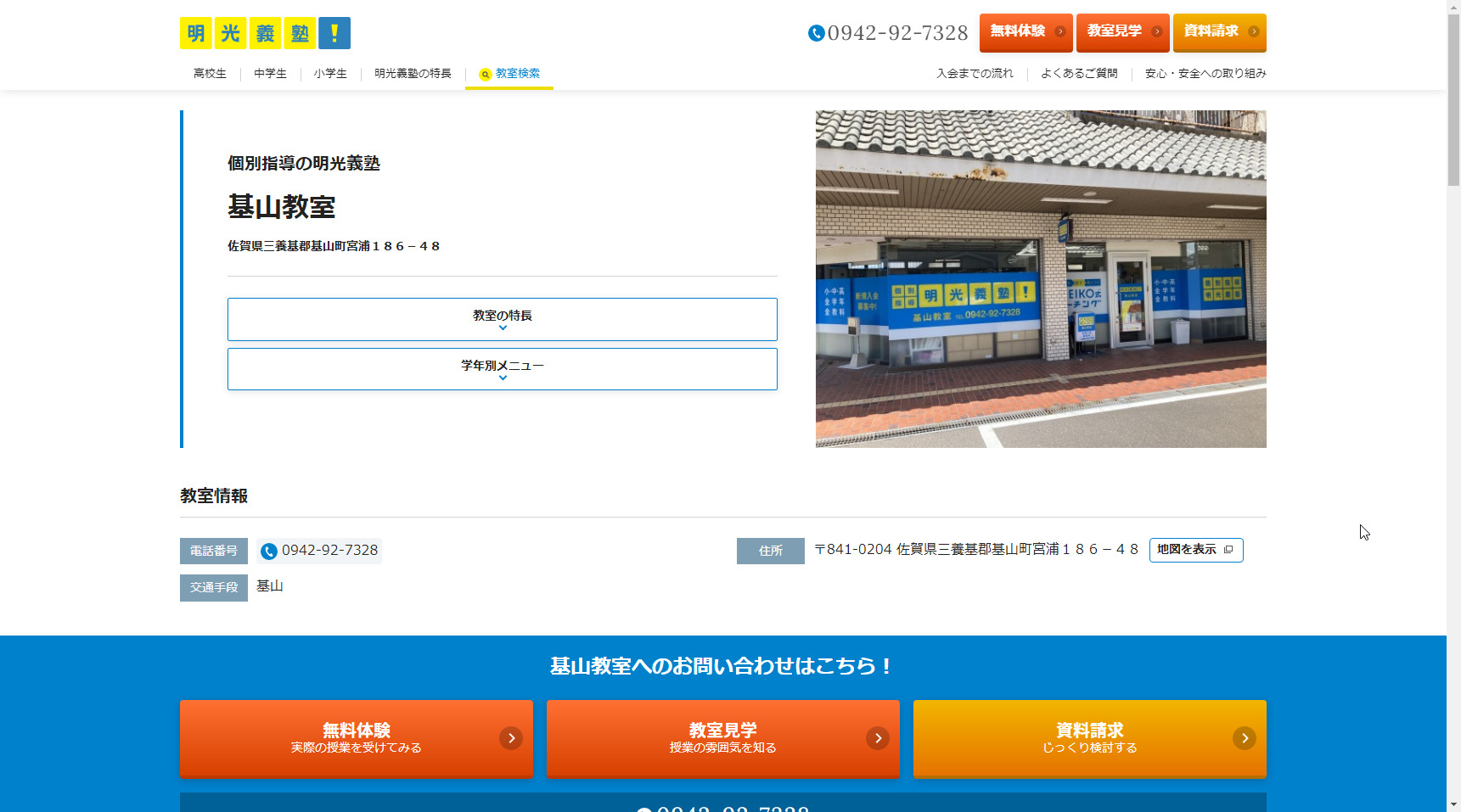The width and height of the screenshot is (1461, 812).
Task: Click arrow icon on large 教室見学 banner
Action: 878,738
